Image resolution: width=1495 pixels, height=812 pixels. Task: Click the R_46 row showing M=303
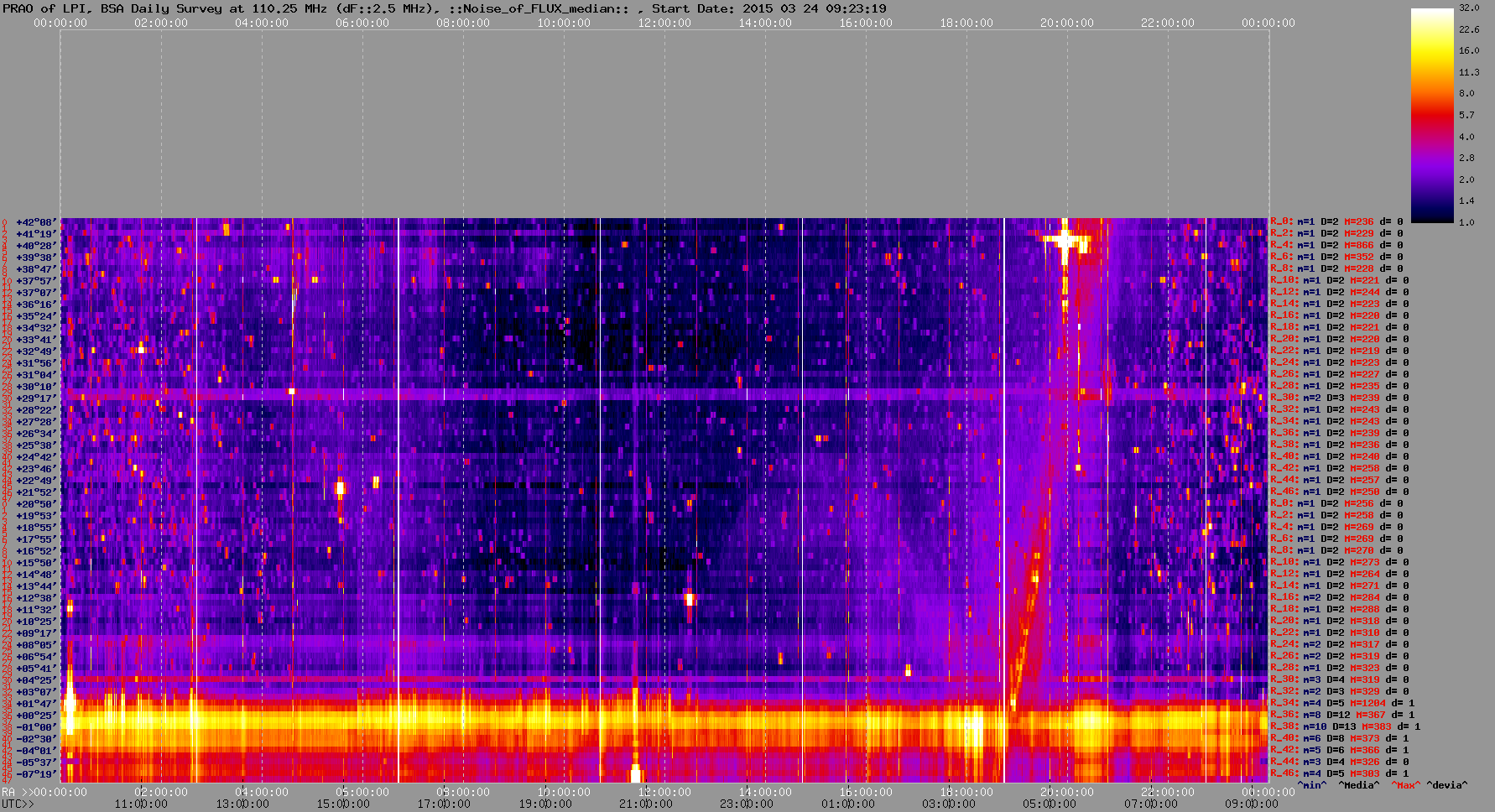(x=1340, y=774)
